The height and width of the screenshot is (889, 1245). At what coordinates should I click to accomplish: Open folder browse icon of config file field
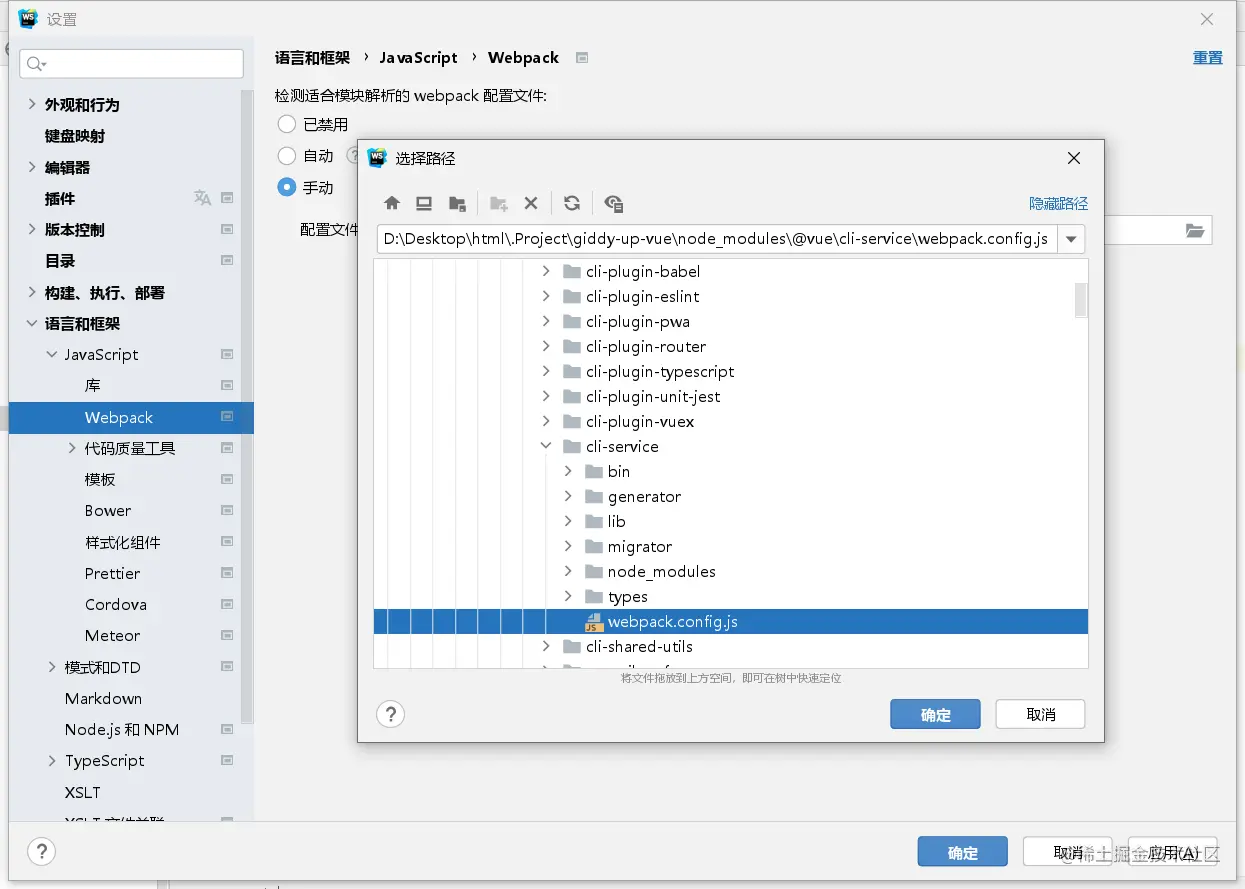coord(1195,230)
